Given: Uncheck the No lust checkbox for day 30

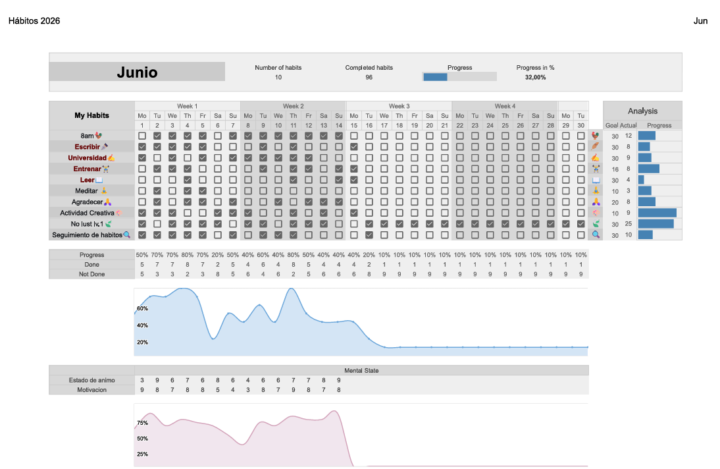Looking at the screenshot, I should (581, 224).
